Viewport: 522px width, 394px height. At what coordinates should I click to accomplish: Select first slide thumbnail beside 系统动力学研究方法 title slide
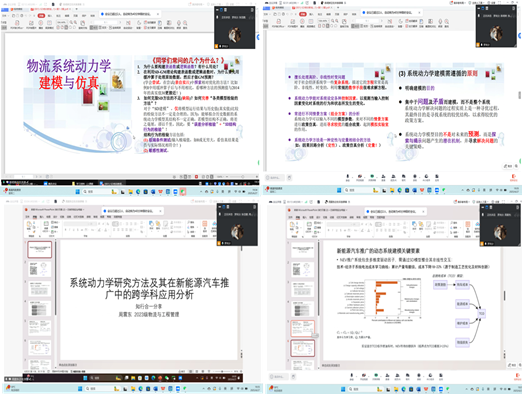pos(40,249)
